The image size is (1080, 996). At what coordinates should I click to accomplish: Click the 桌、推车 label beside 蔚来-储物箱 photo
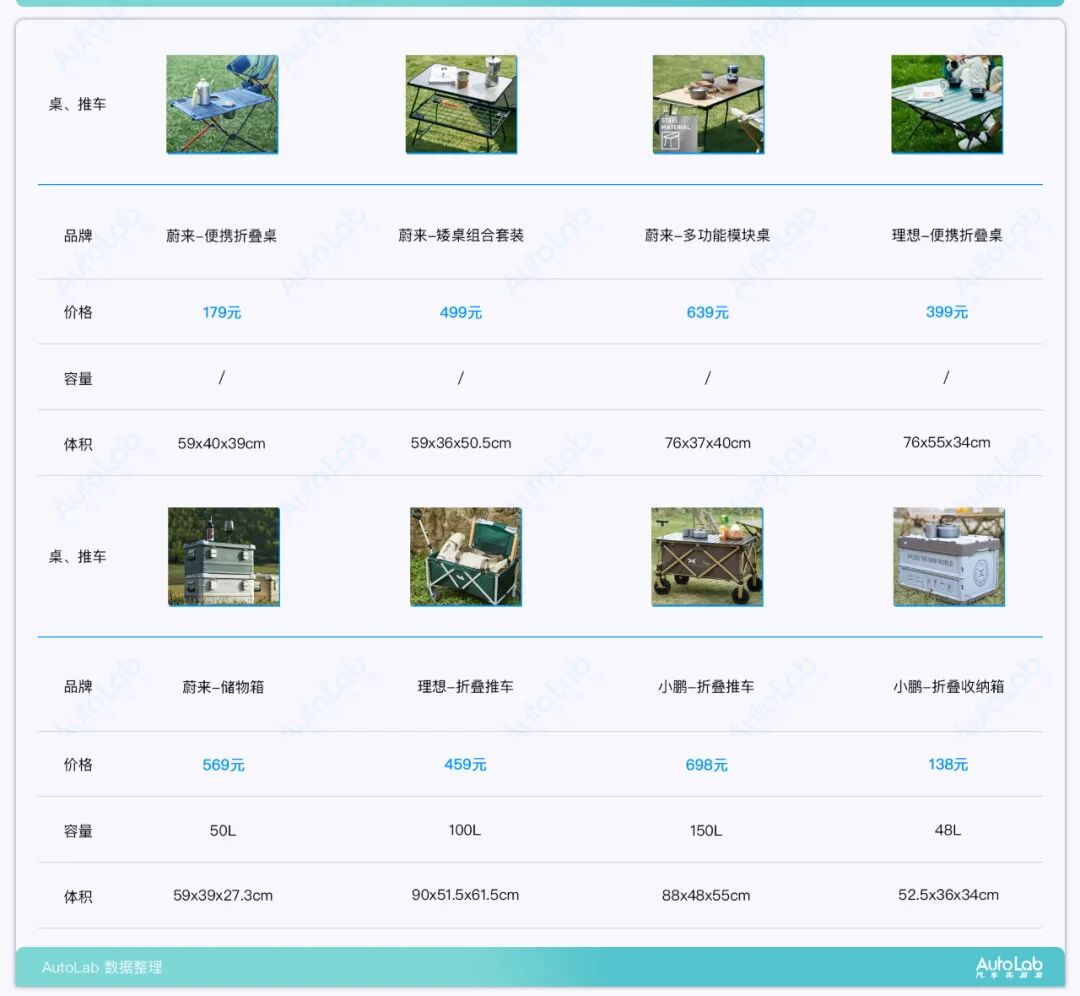78,557
